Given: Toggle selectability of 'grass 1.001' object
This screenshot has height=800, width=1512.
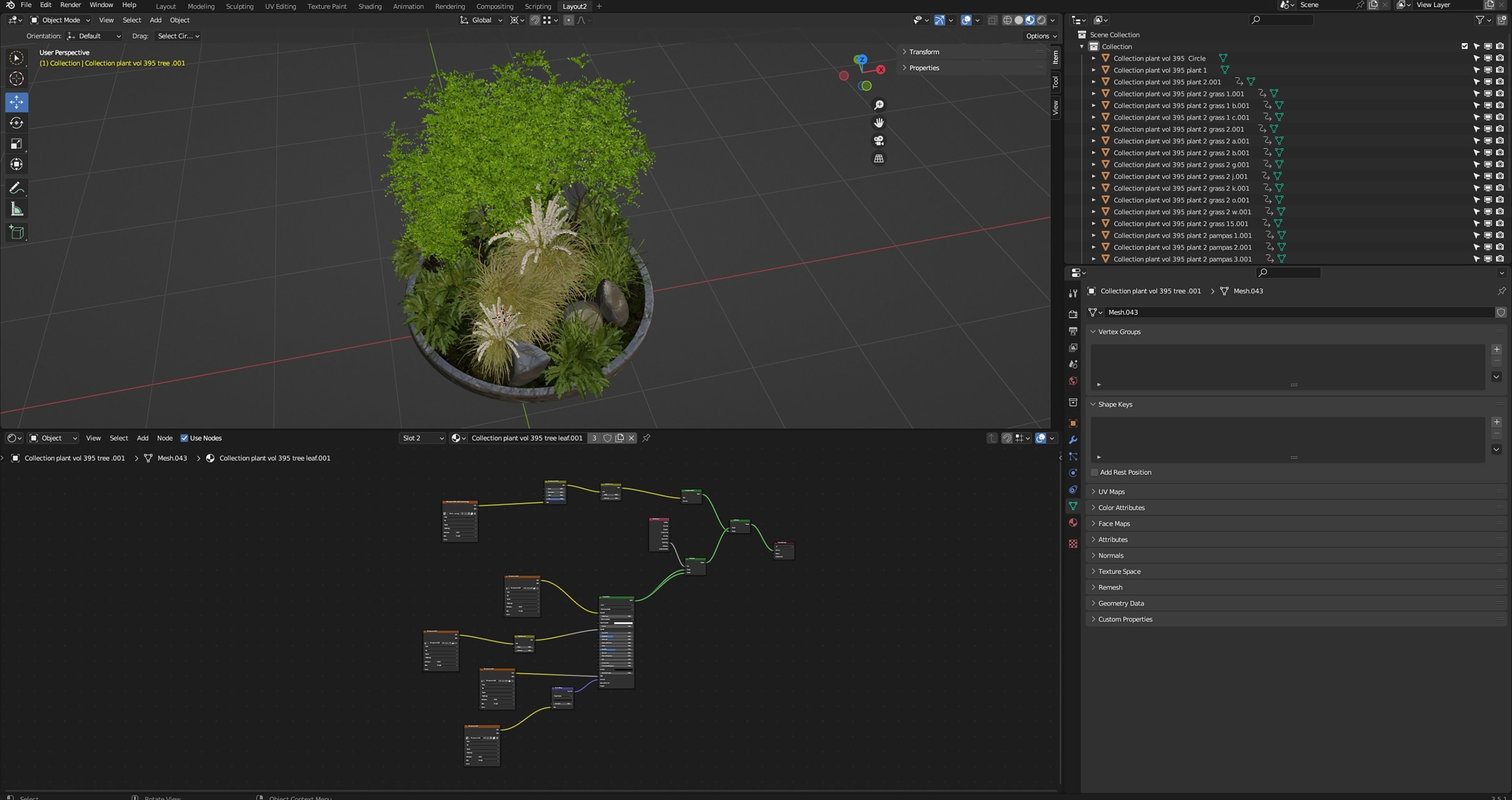Looking at the screenshot, I should tap(1476, 94).
